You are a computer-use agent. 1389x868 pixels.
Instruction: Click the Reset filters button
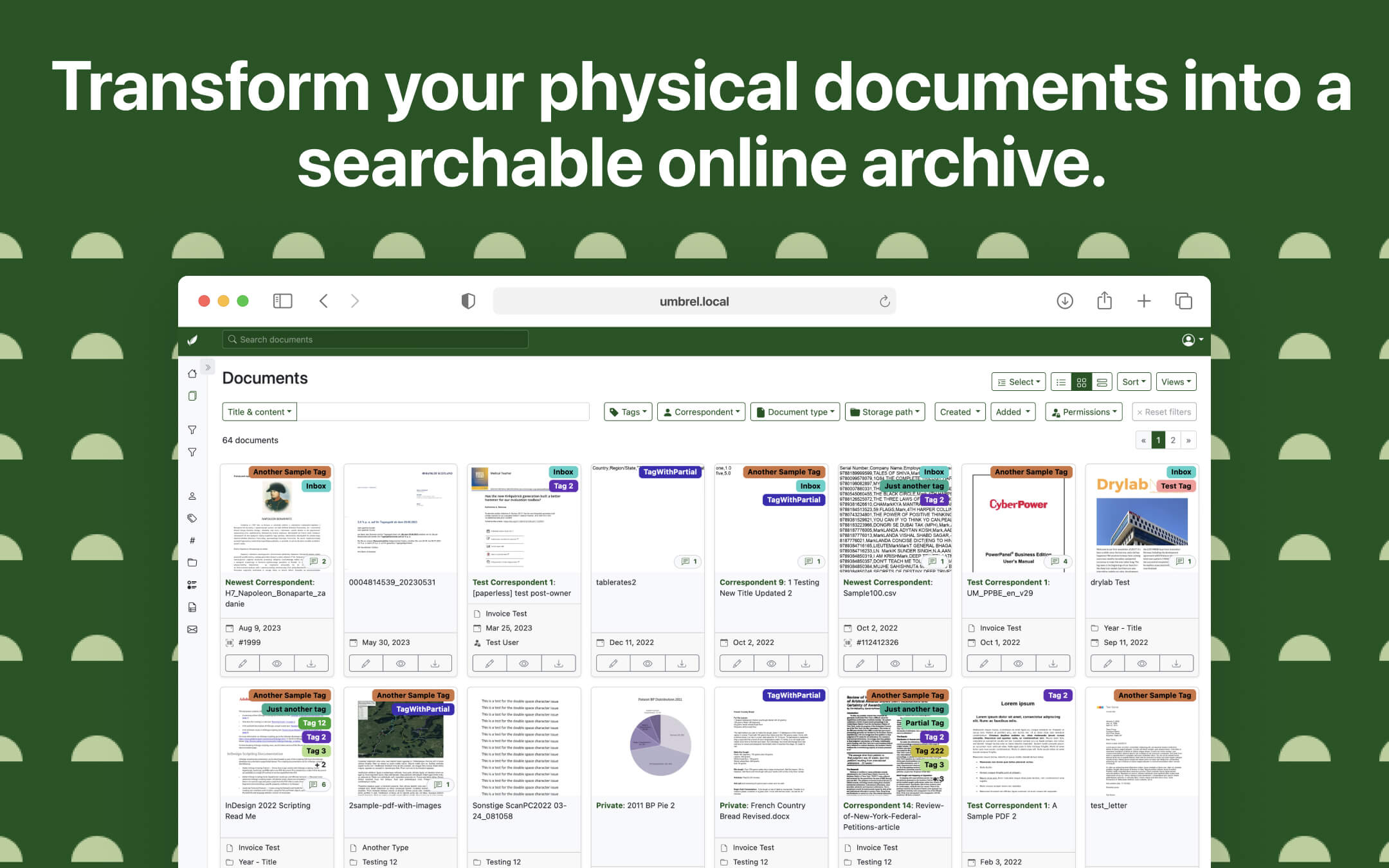[1164, 411]
